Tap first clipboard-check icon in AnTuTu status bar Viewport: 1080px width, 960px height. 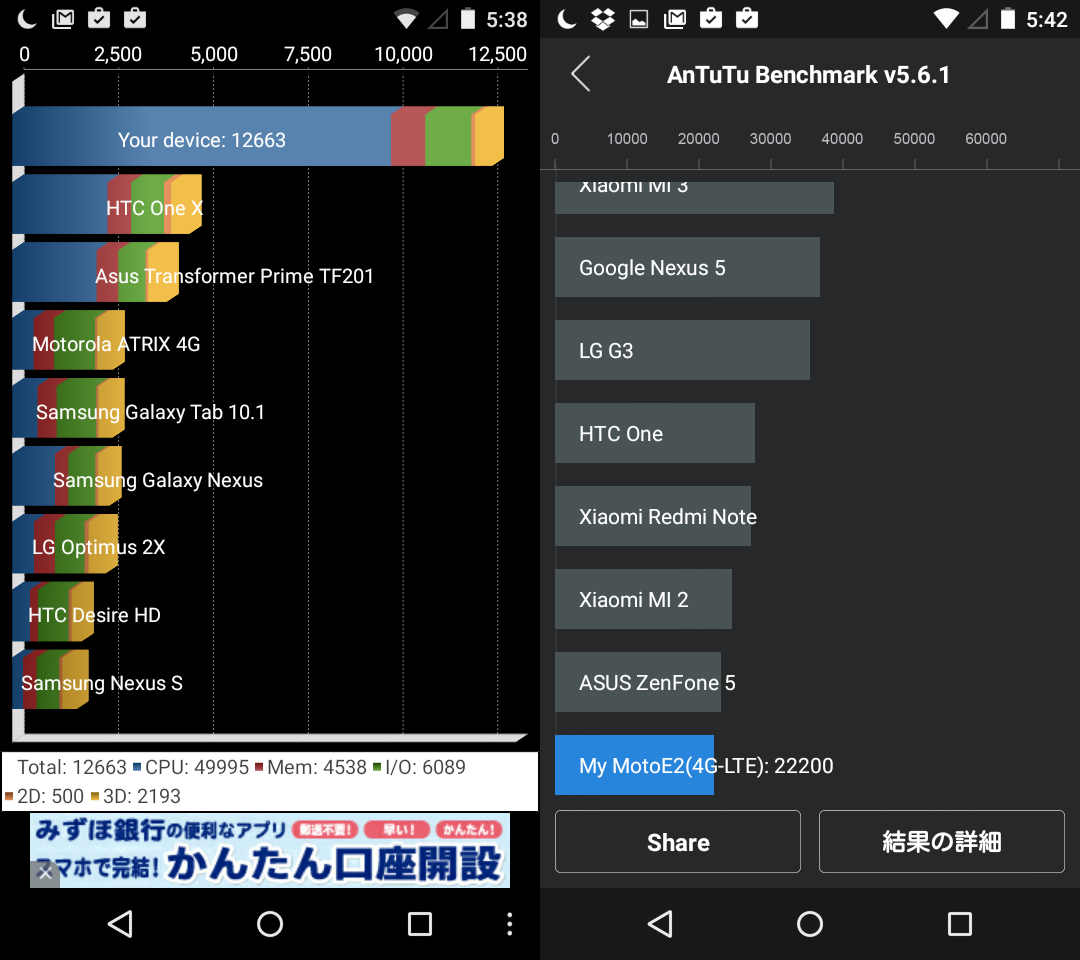(x=711, y=18)
